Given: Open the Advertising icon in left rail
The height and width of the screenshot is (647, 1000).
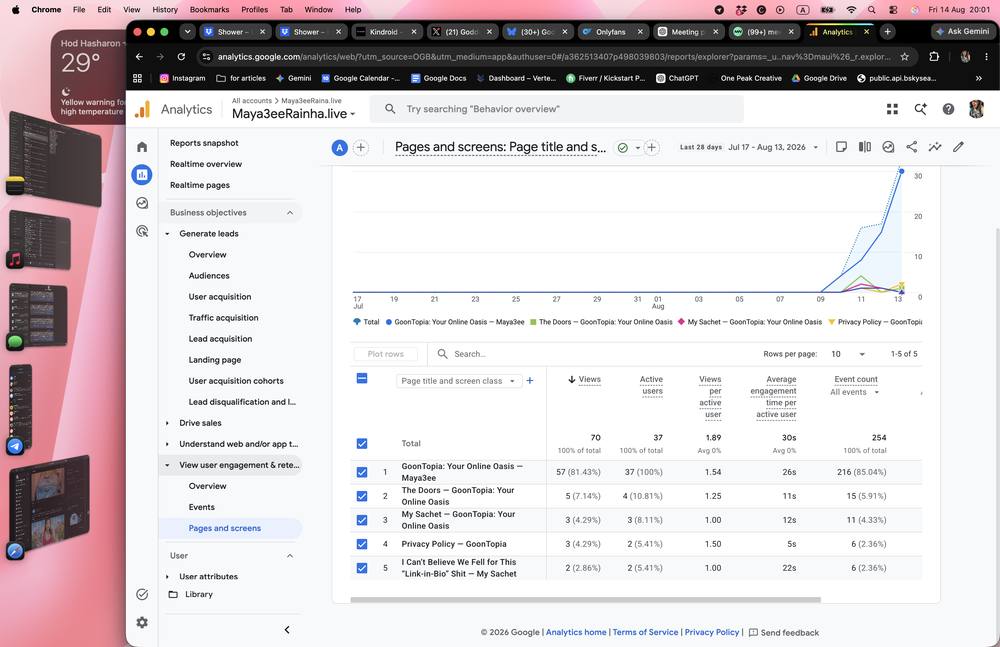Looking at the screenshot, I should (142, 231).
